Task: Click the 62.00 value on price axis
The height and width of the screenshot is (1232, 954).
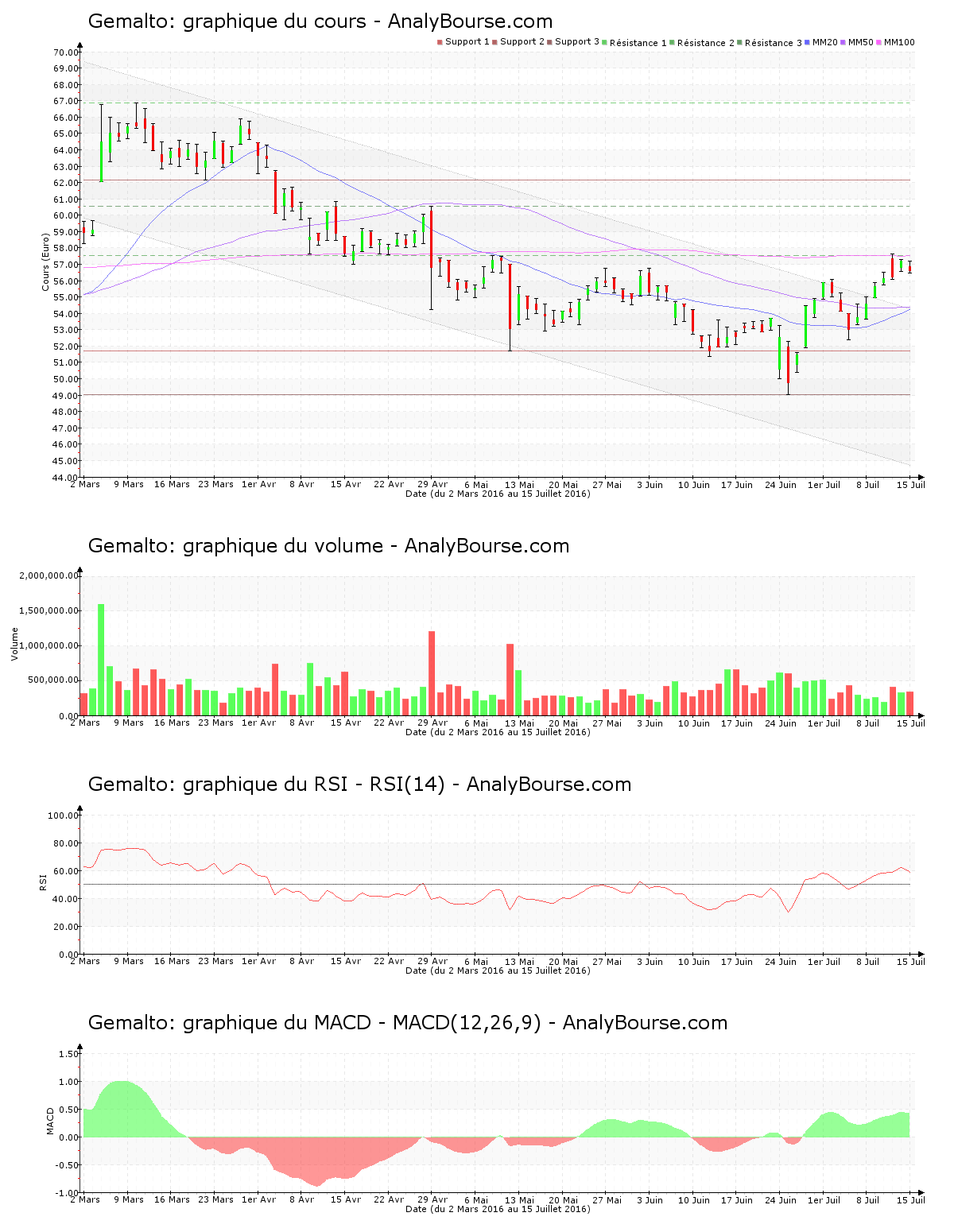Action: 66,183
